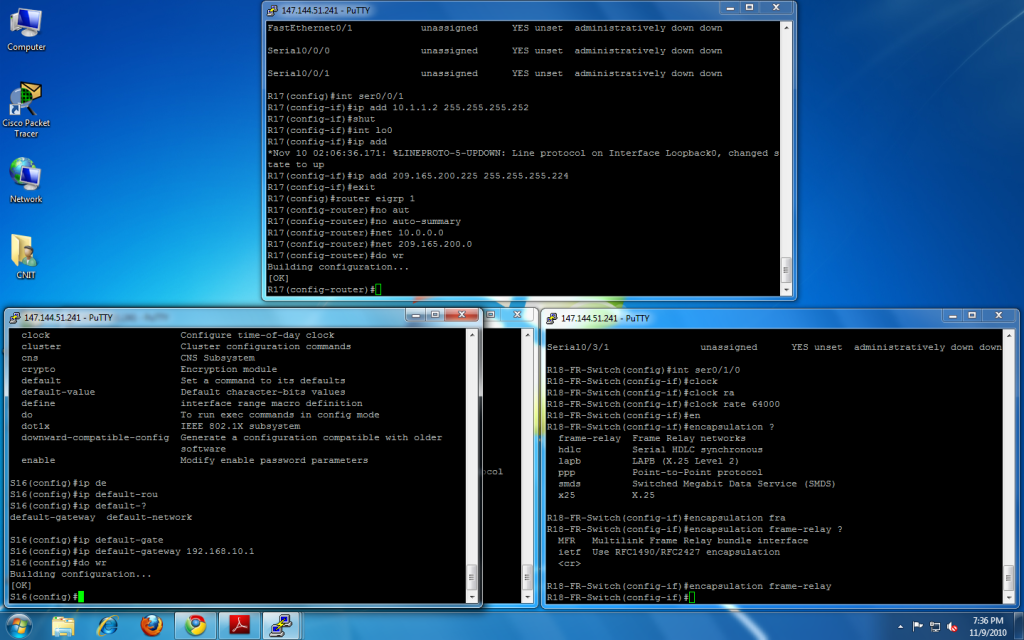The width and height of the screenshot is (1024, 640).
Task: Open the Network desktop icon
Action: [x=26, y=178]
